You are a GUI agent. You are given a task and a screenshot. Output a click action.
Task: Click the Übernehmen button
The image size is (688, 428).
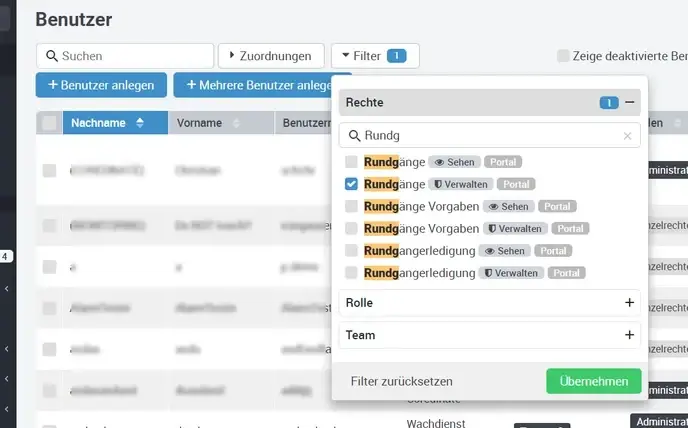point(593,381)
